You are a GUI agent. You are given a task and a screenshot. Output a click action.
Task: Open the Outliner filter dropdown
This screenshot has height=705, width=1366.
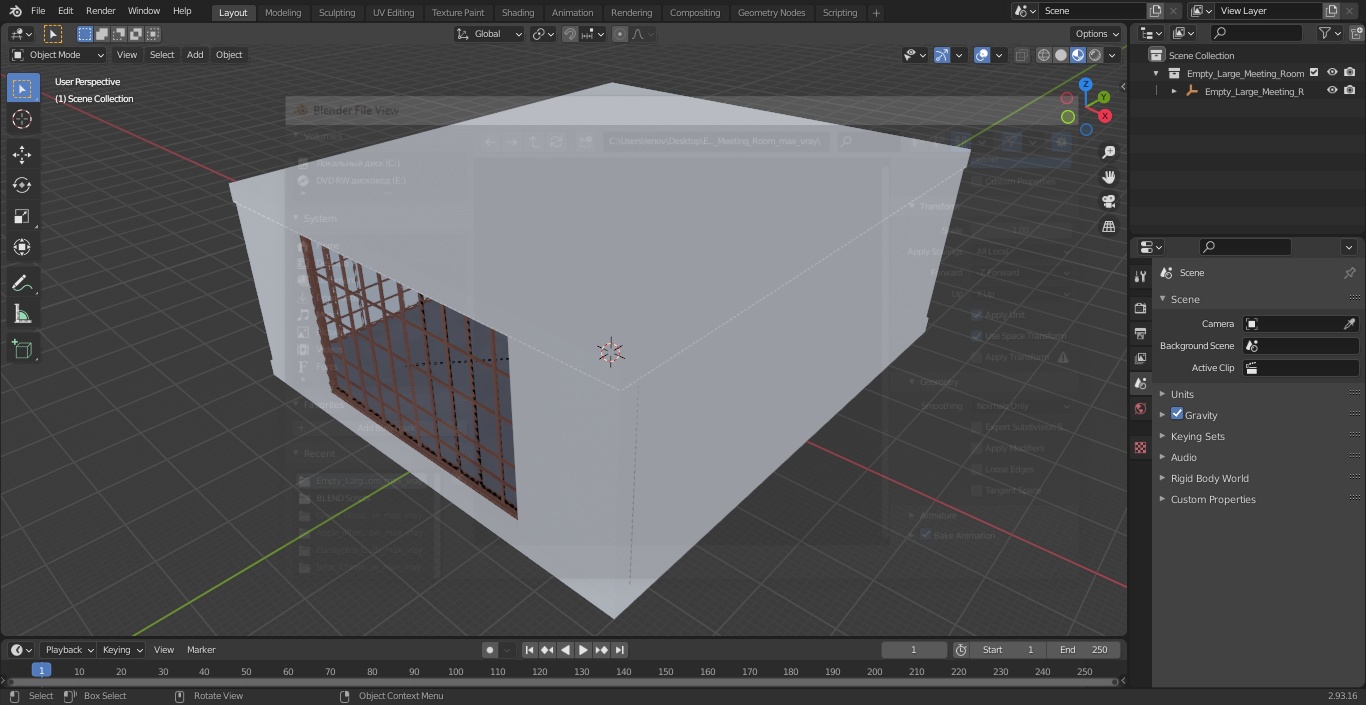coord(1329,33)
